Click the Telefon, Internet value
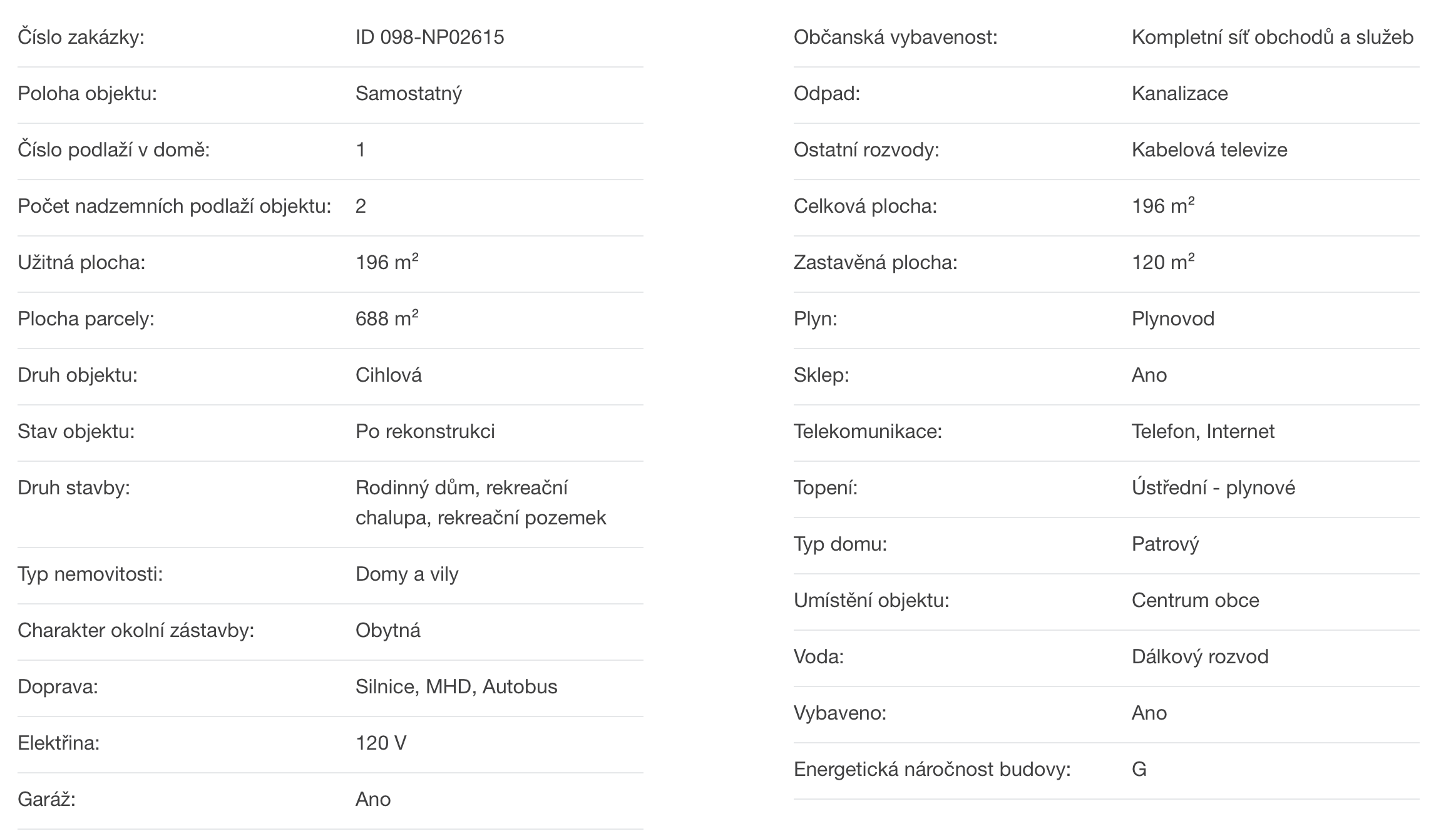1456x836 pixels. point(1203,431)
